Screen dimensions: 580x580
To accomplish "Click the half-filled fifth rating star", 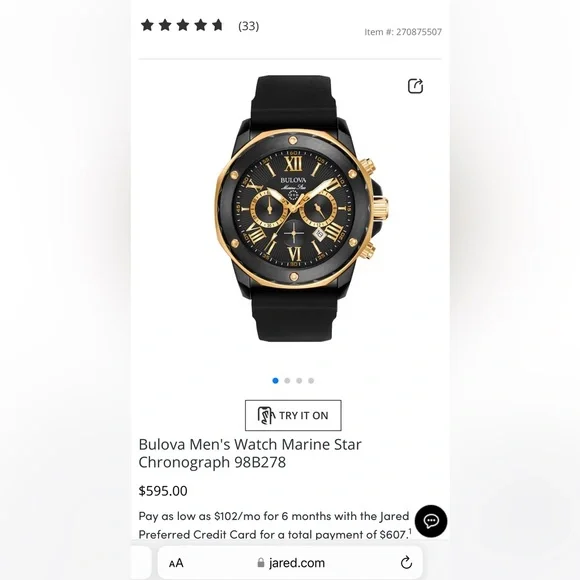I will tap(218, 25).
